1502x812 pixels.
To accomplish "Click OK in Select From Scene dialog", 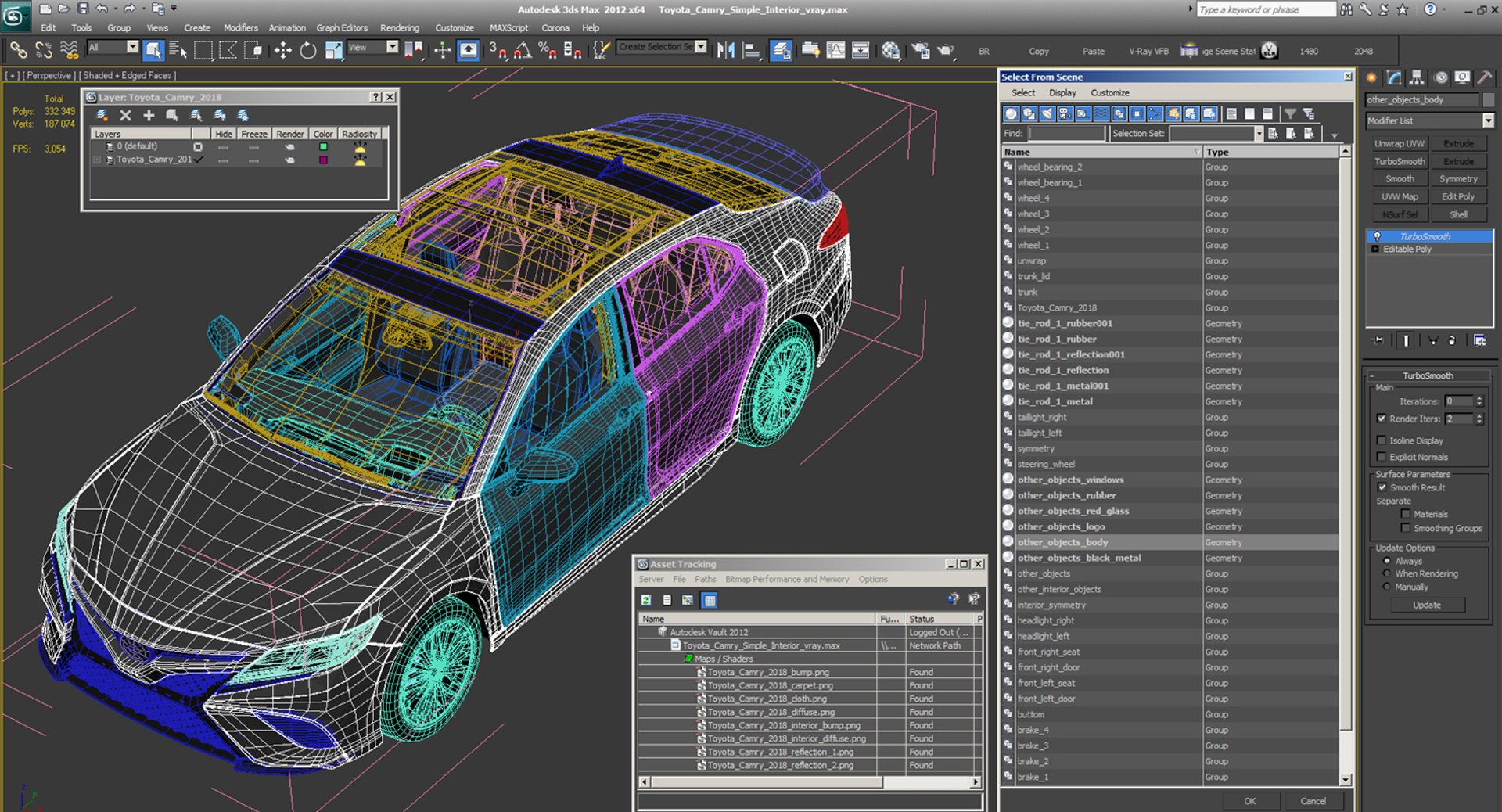I will (1250, 801).
